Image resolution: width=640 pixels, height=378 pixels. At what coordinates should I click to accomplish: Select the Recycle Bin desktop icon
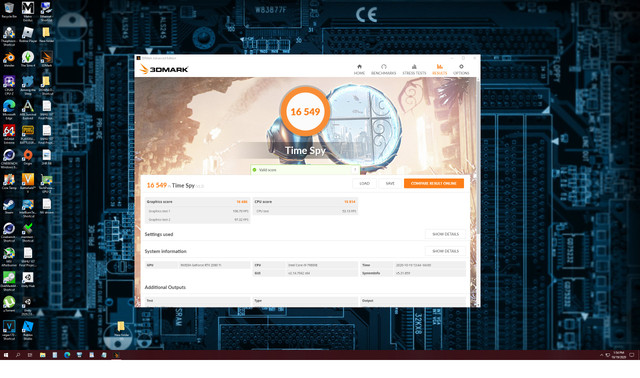(x=9, y=10)
